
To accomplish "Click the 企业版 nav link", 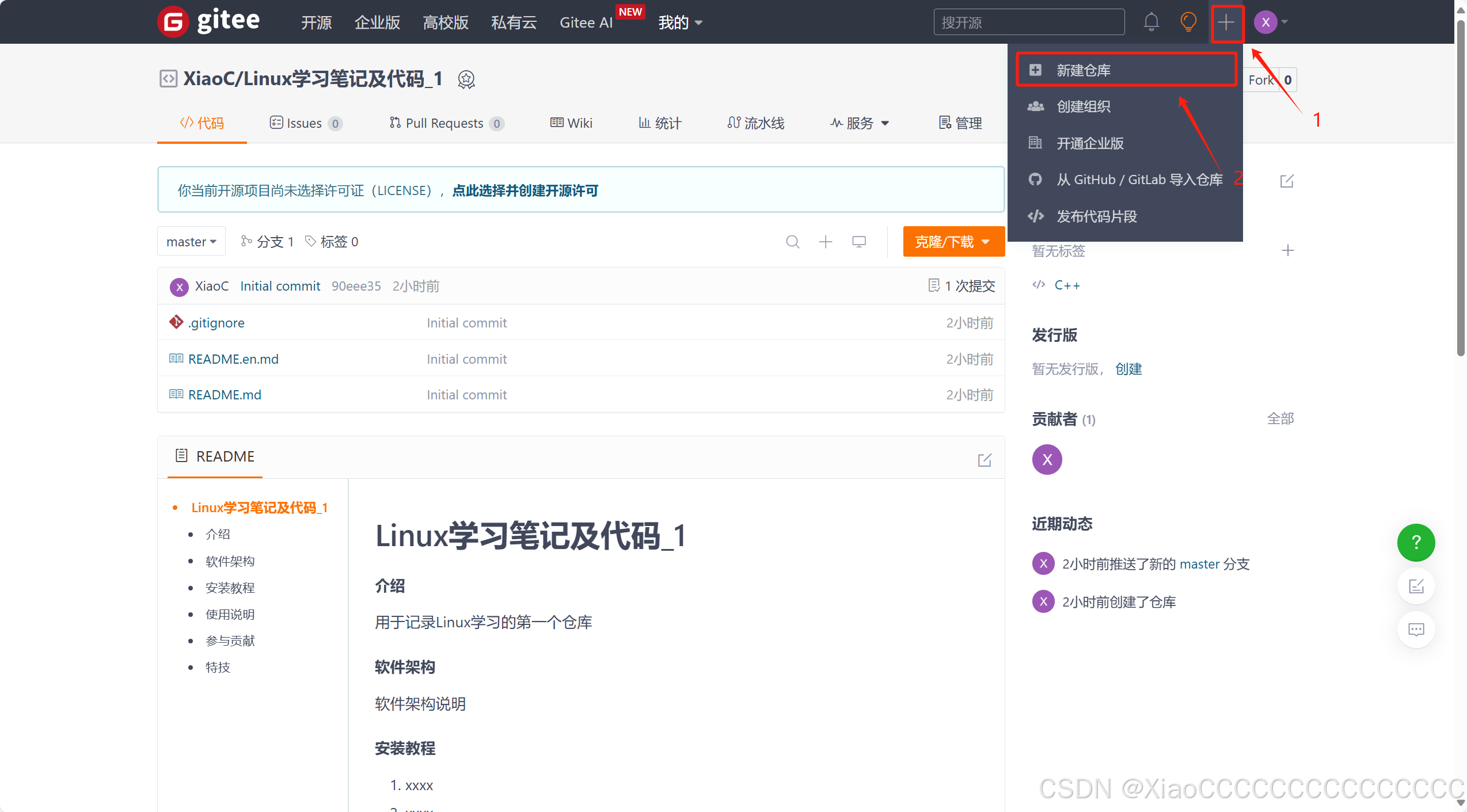I will click(x=377, y=22).
